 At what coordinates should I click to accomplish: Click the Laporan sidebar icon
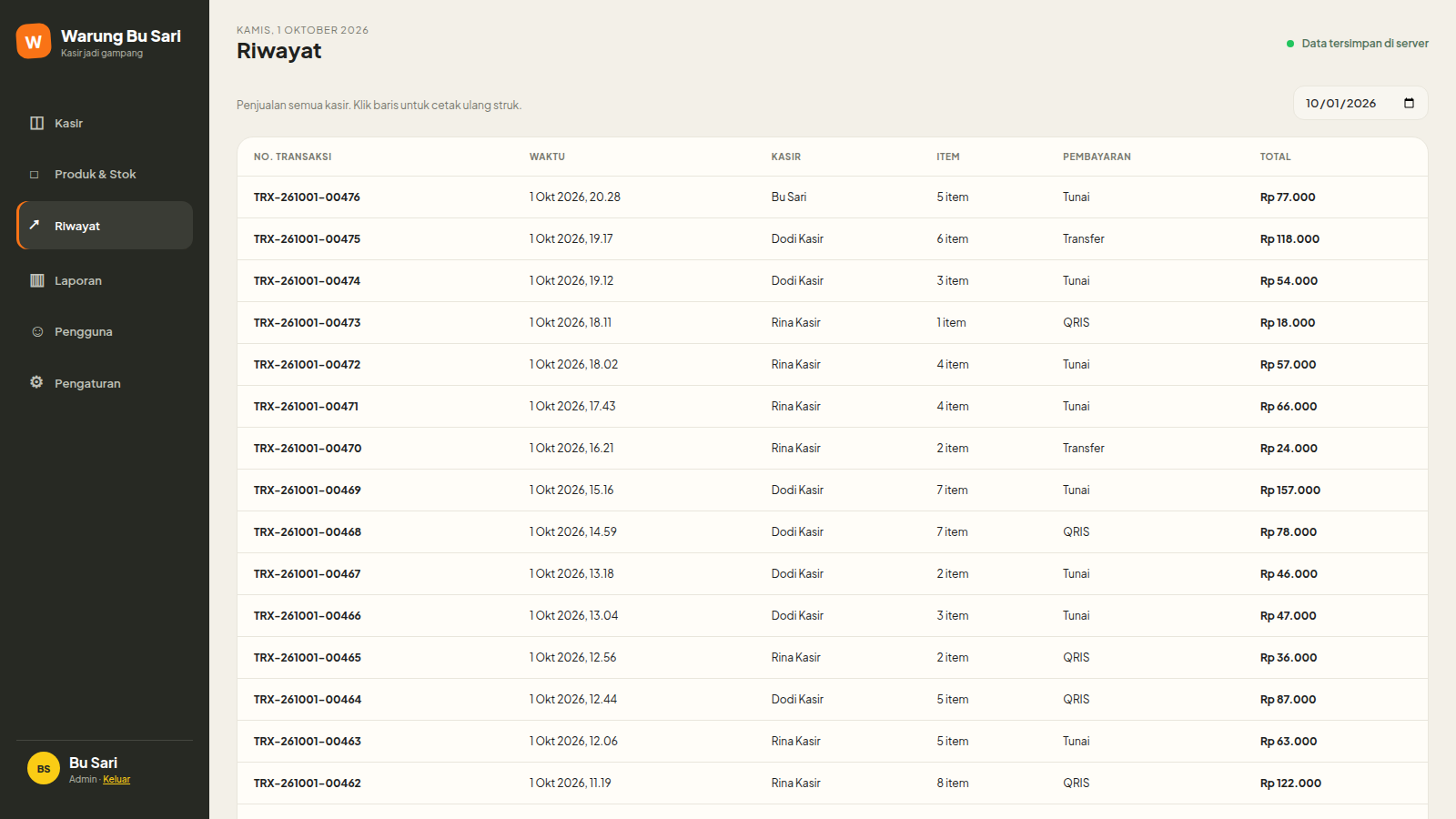point(36,280)
